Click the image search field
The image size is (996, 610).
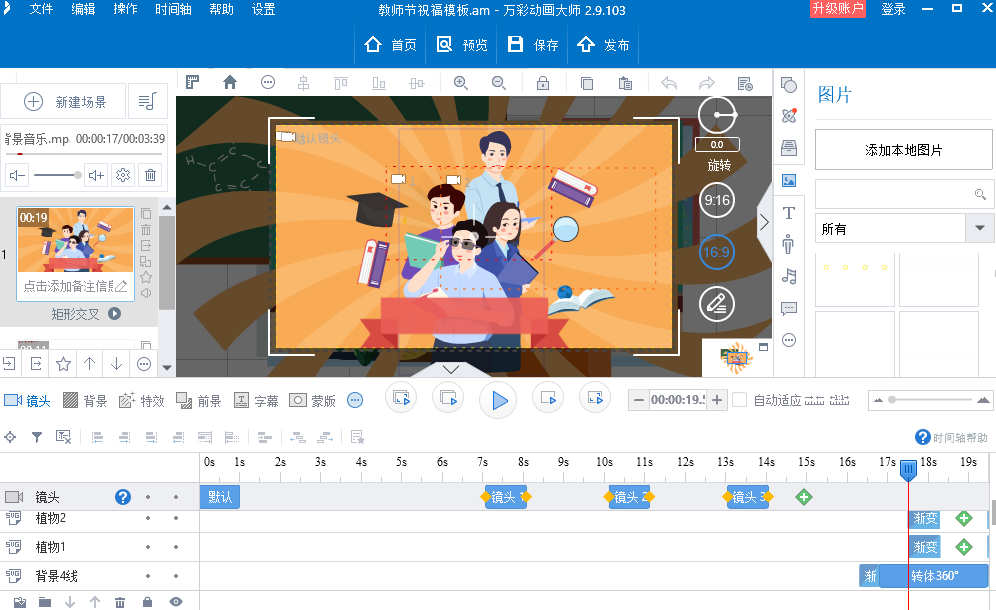point(904,194)
